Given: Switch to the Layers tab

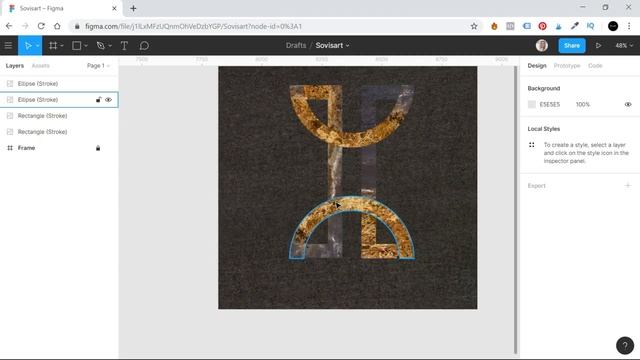Looking at the screenshot, I should 15,66.
